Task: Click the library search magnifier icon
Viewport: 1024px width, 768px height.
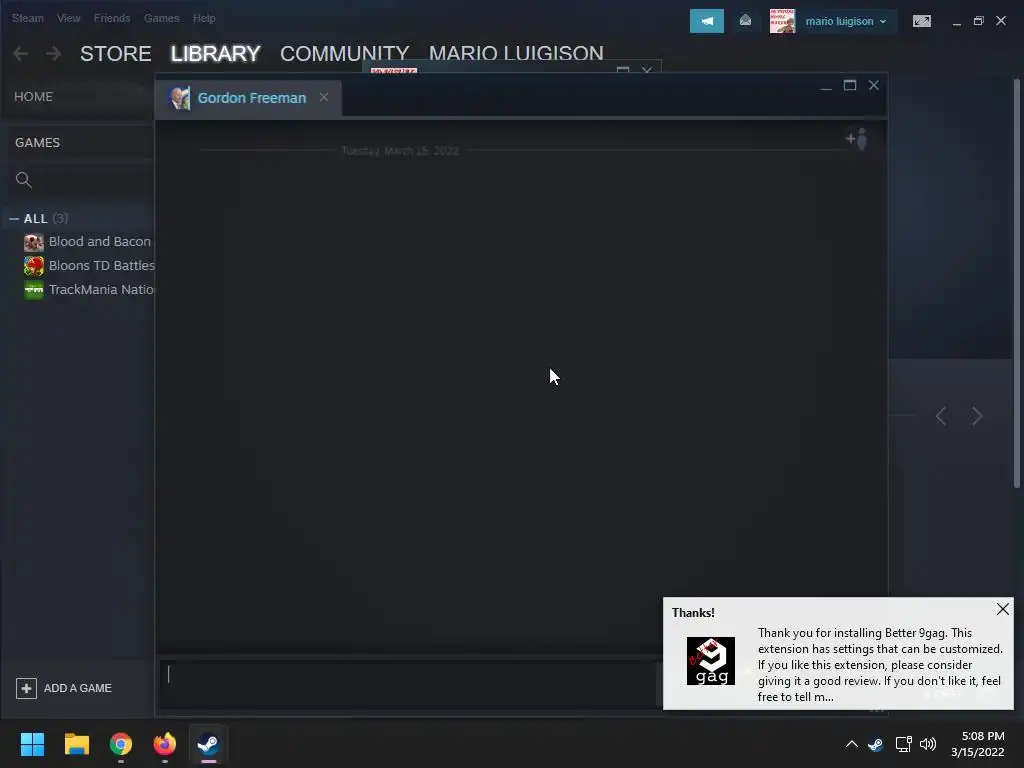Action: 24,180
